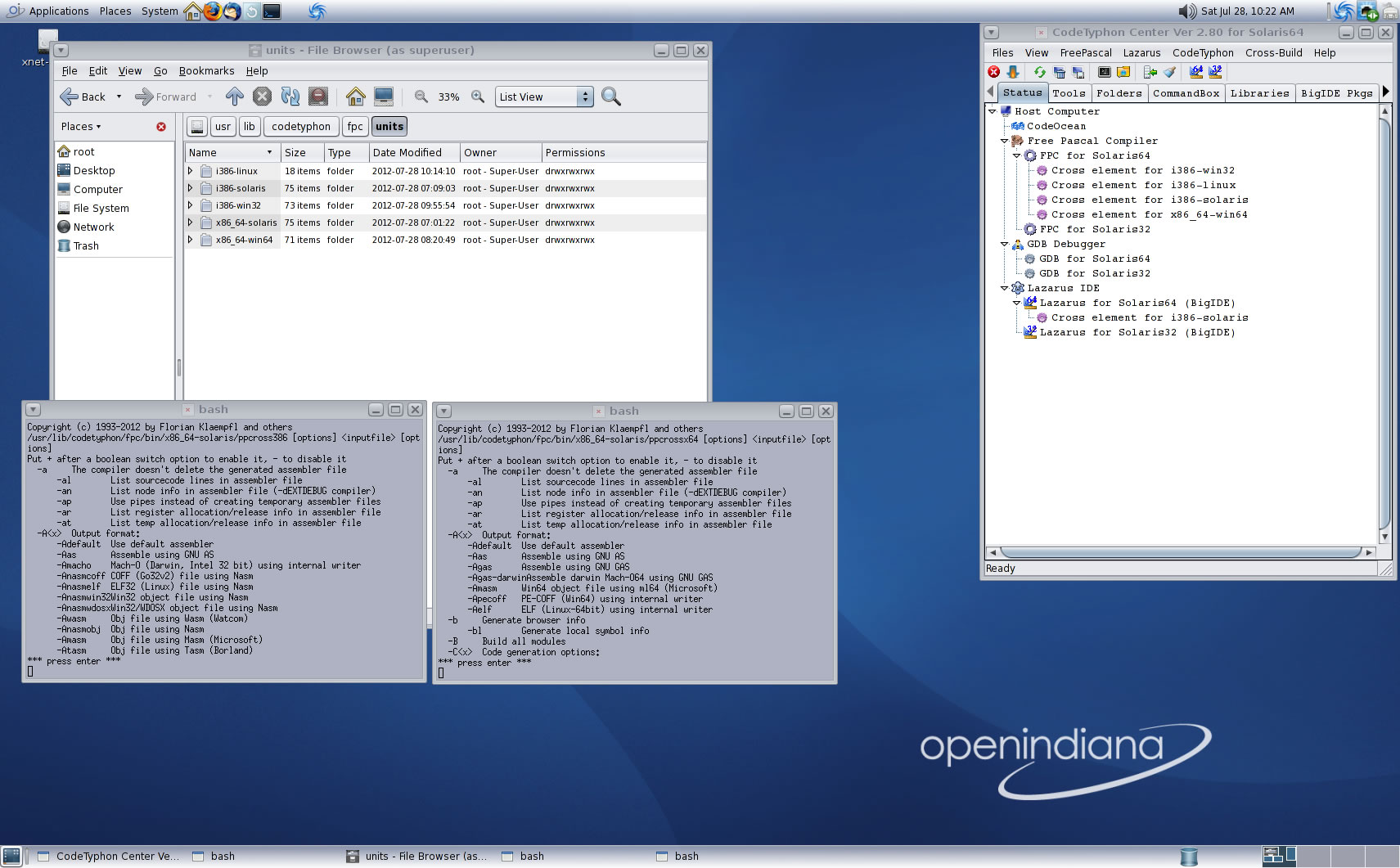Launch the 32-bit Lazarus build icon

click(1216, 73)
